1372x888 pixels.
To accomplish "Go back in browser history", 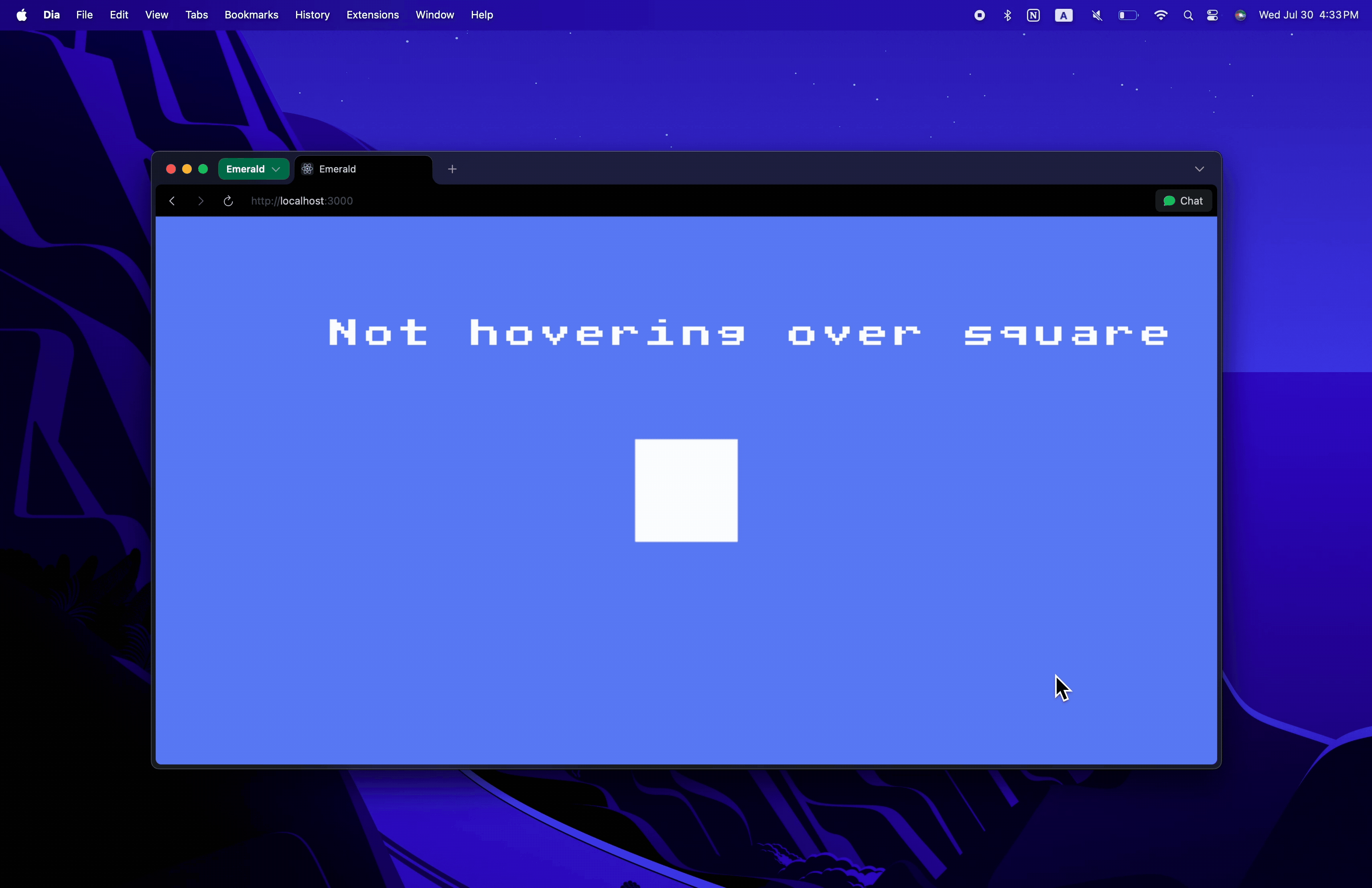I will [172, 201].
